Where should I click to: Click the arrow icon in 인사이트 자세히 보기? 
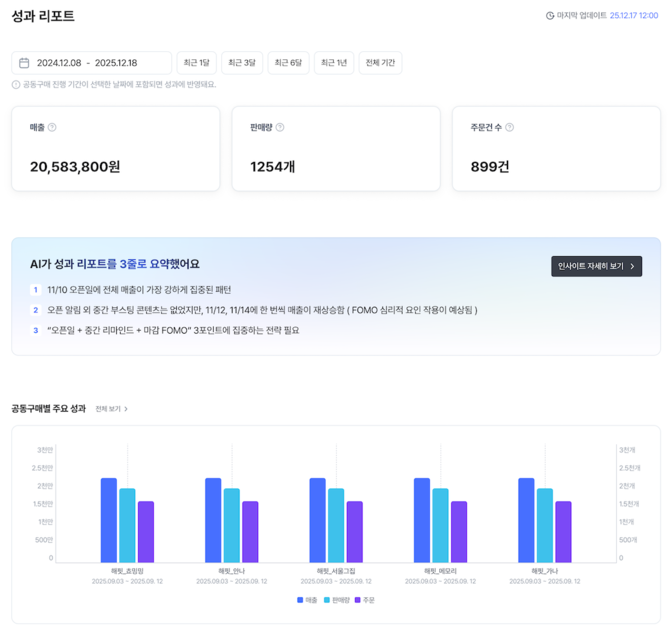tap(632, 267)
